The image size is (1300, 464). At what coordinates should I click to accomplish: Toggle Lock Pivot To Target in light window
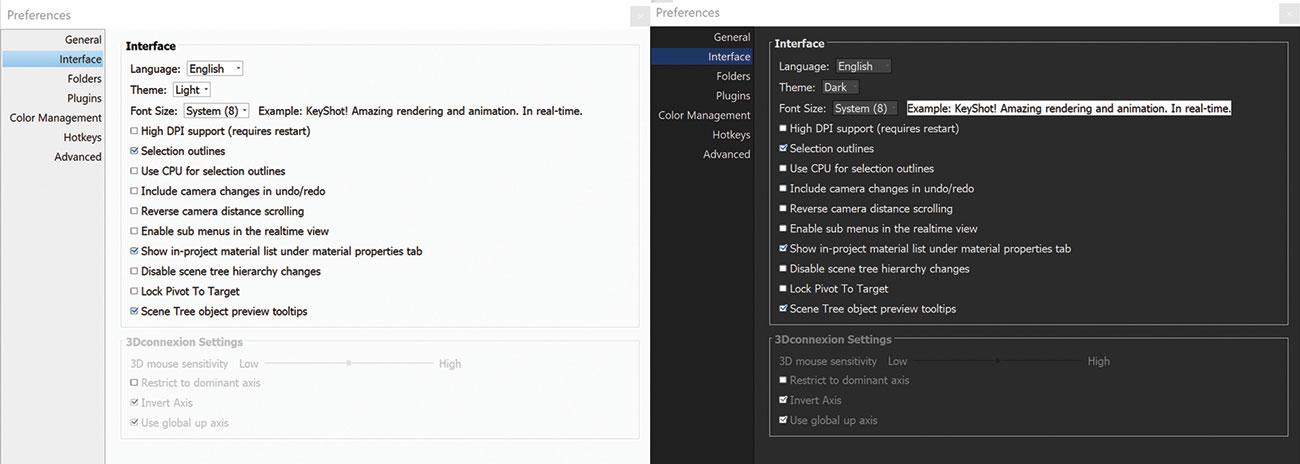(x=134, y=291)
